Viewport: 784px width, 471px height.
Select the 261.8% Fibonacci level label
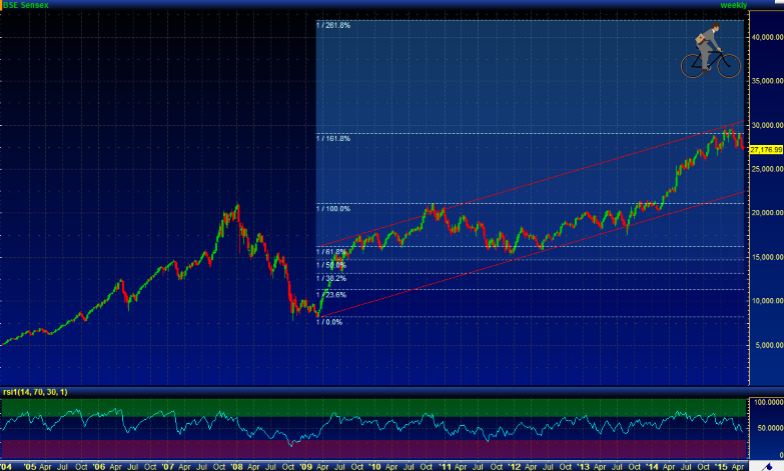(x=334, y=24)
